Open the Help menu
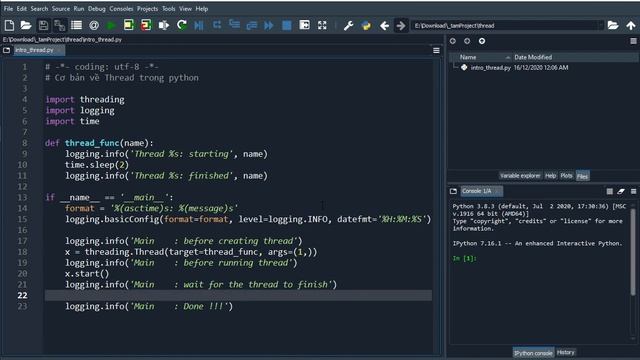The height and width of the screenshot is (360, 640). pos(202,9)
